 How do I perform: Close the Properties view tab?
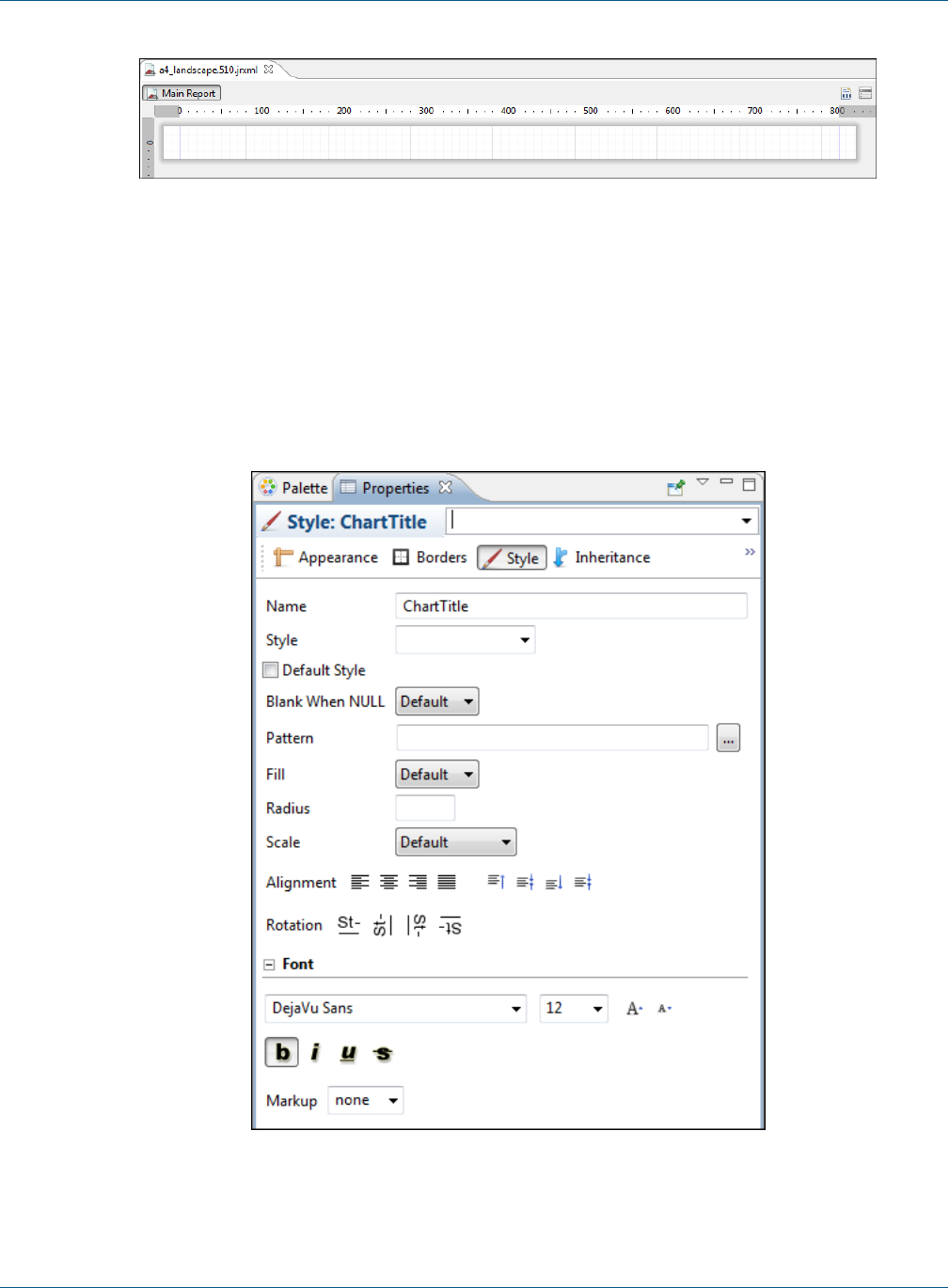[x=446, y=487]
